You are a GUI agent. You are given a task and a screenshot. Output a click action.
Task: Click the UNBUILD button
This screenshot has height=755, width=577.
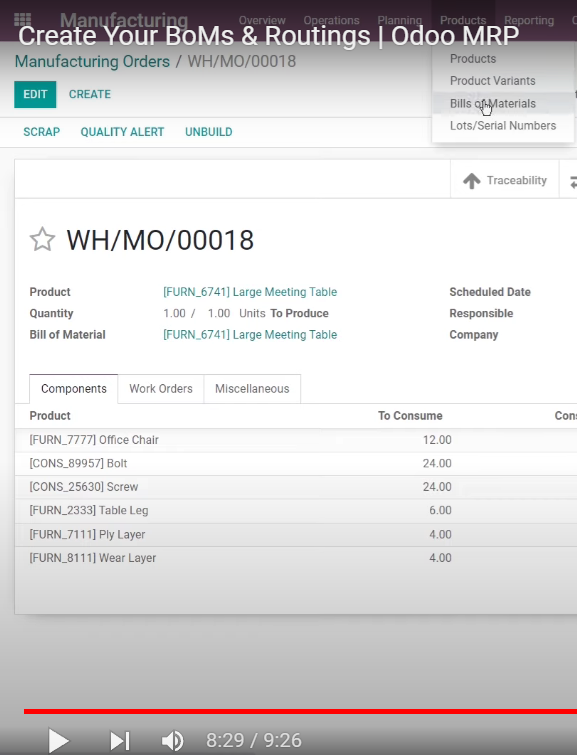click(x=209, y=132)
